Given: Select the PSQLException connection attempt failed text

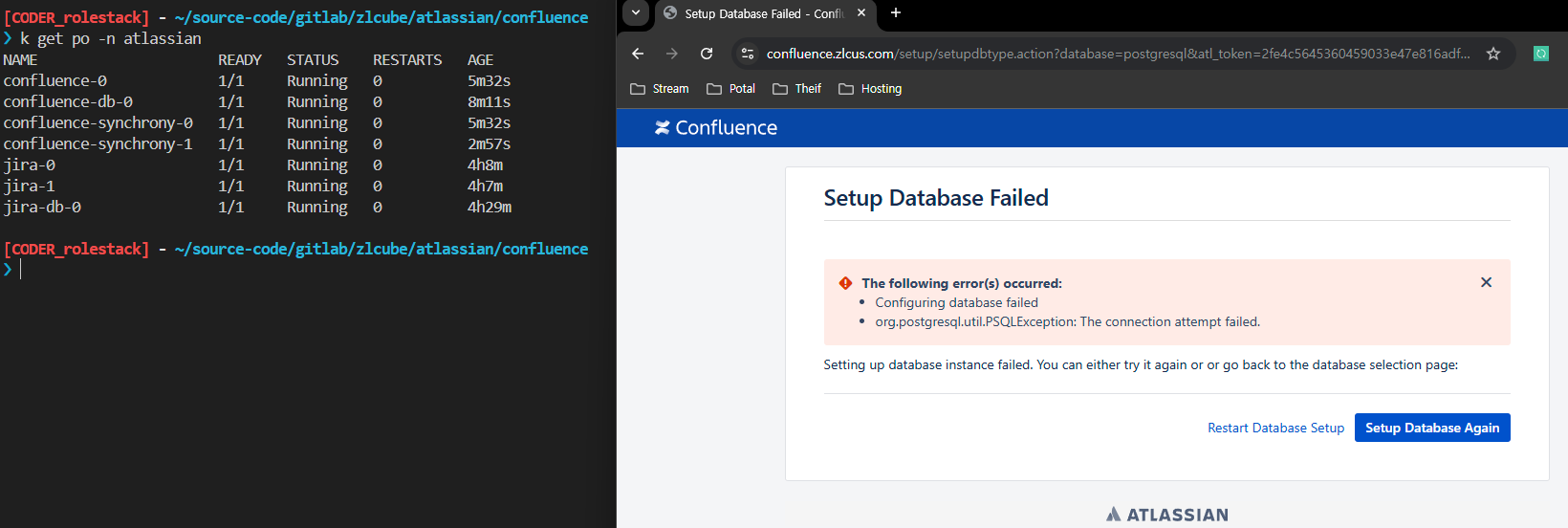Looking at the screenshot, I should (x=1067, y=321).
